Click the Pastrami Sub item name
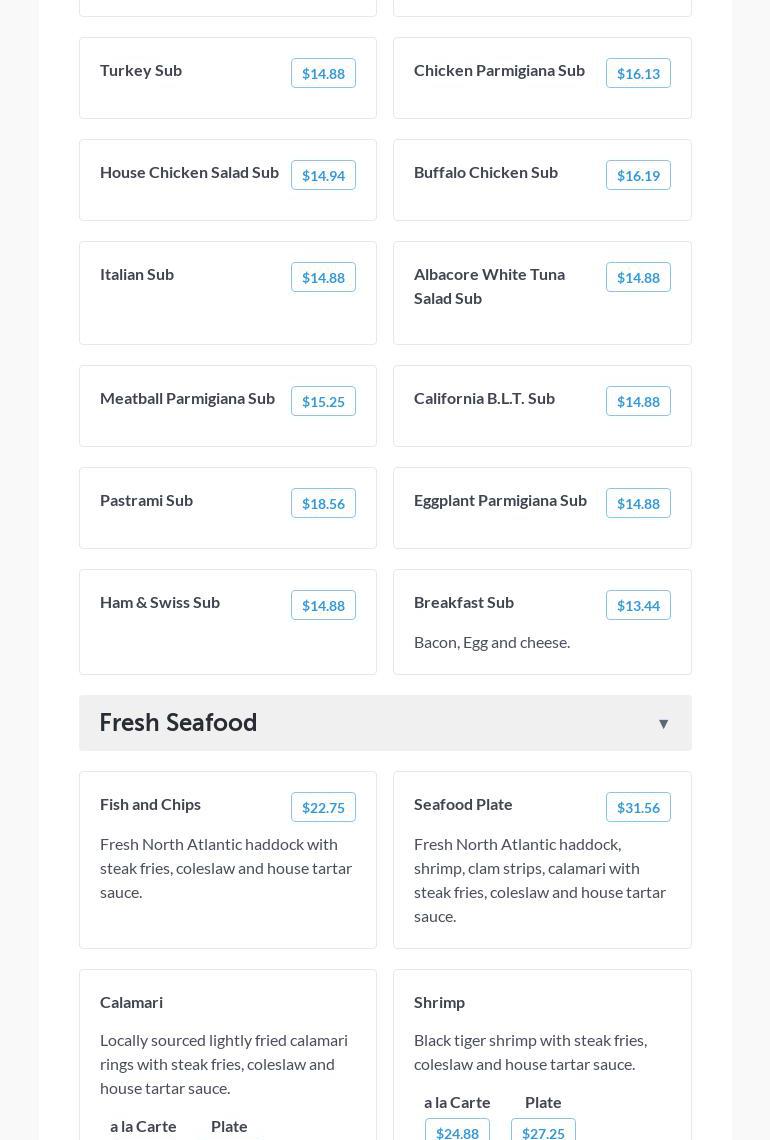The height and width of the screenshot is (1140, 770). [146, 500]
